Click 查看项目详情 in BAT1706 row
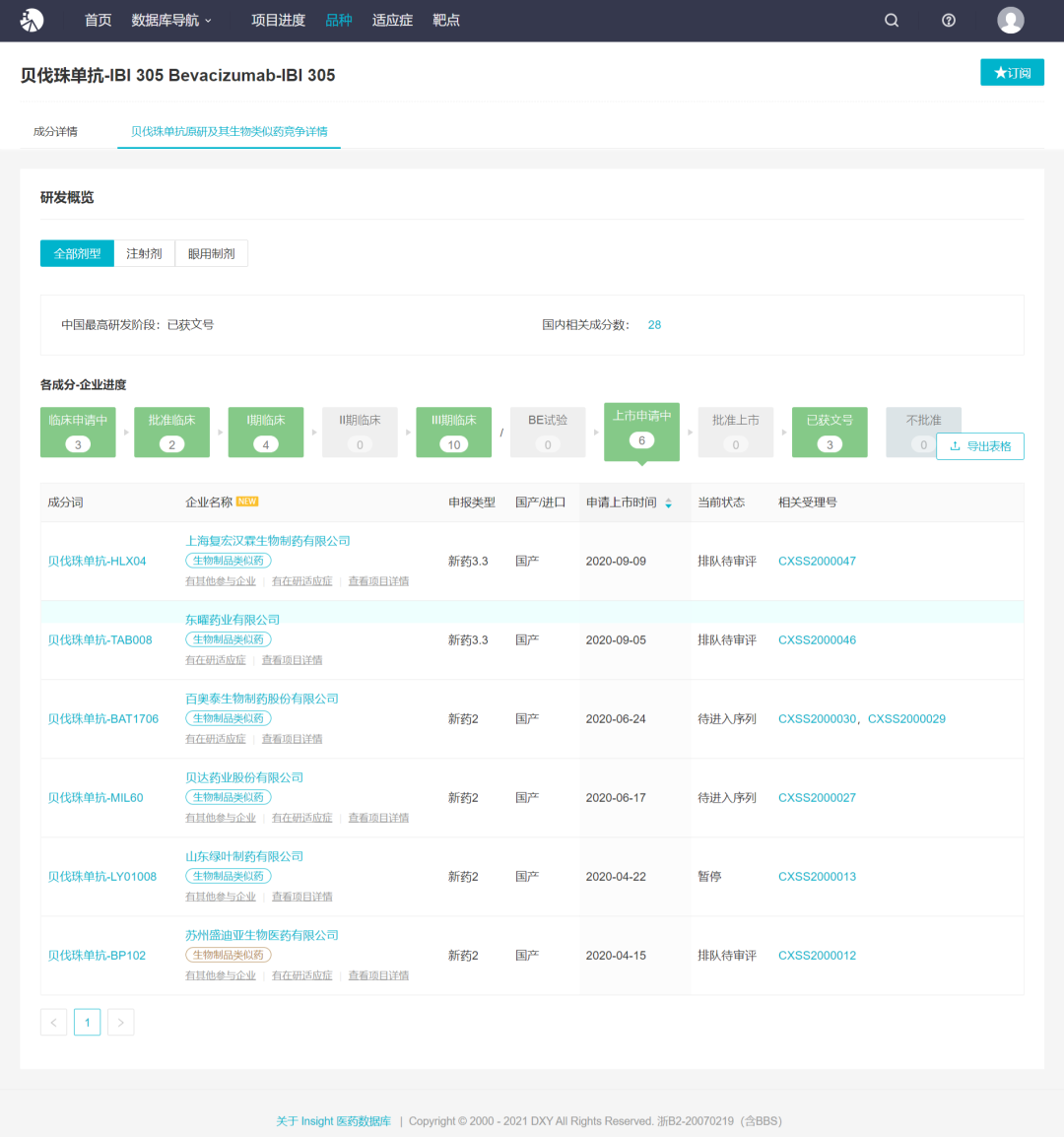 pos(292,740)
